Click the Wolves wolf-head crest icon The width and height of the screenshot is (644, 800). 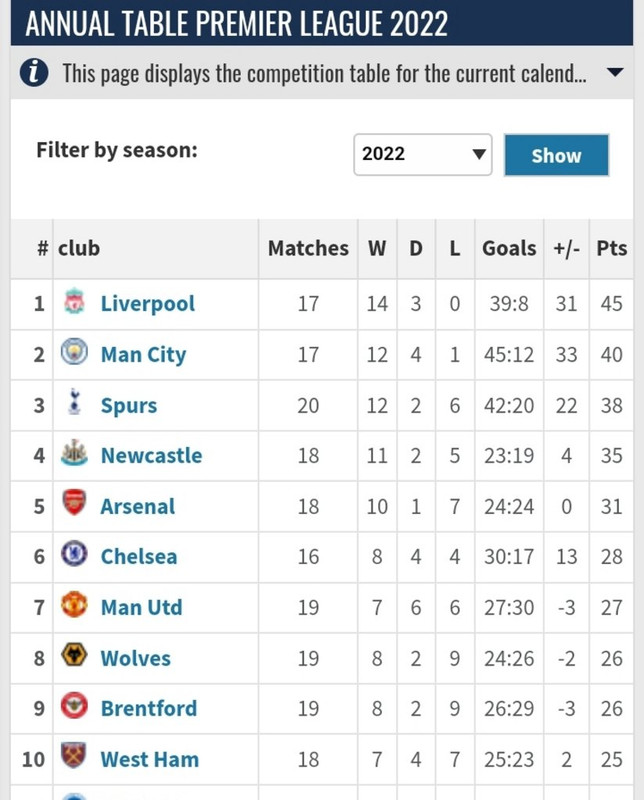pyautogui.click(x=75, y=655)
